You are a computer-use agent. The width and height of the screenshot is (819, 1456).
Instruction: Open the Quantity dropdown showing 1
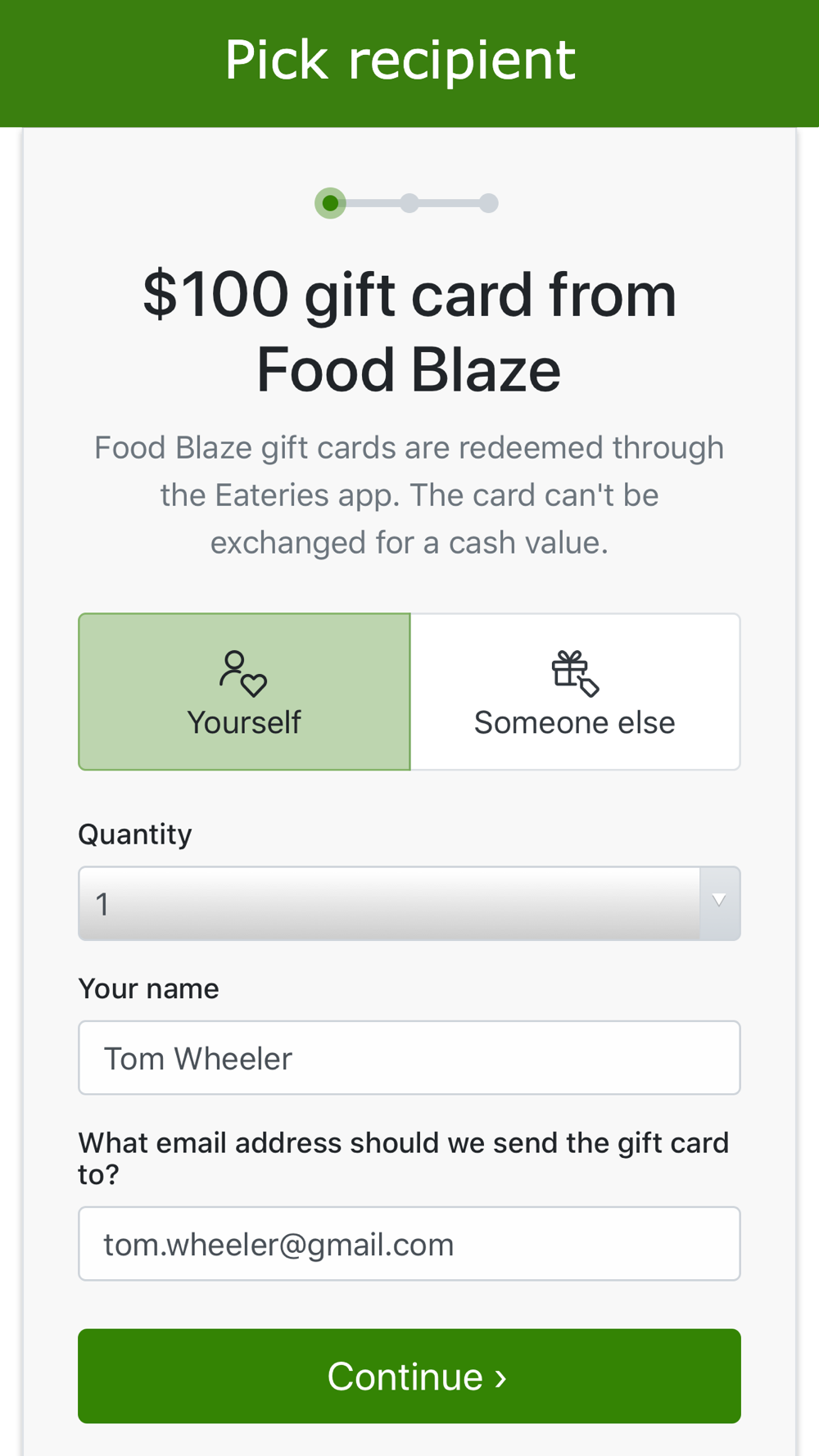coord(409,903)
